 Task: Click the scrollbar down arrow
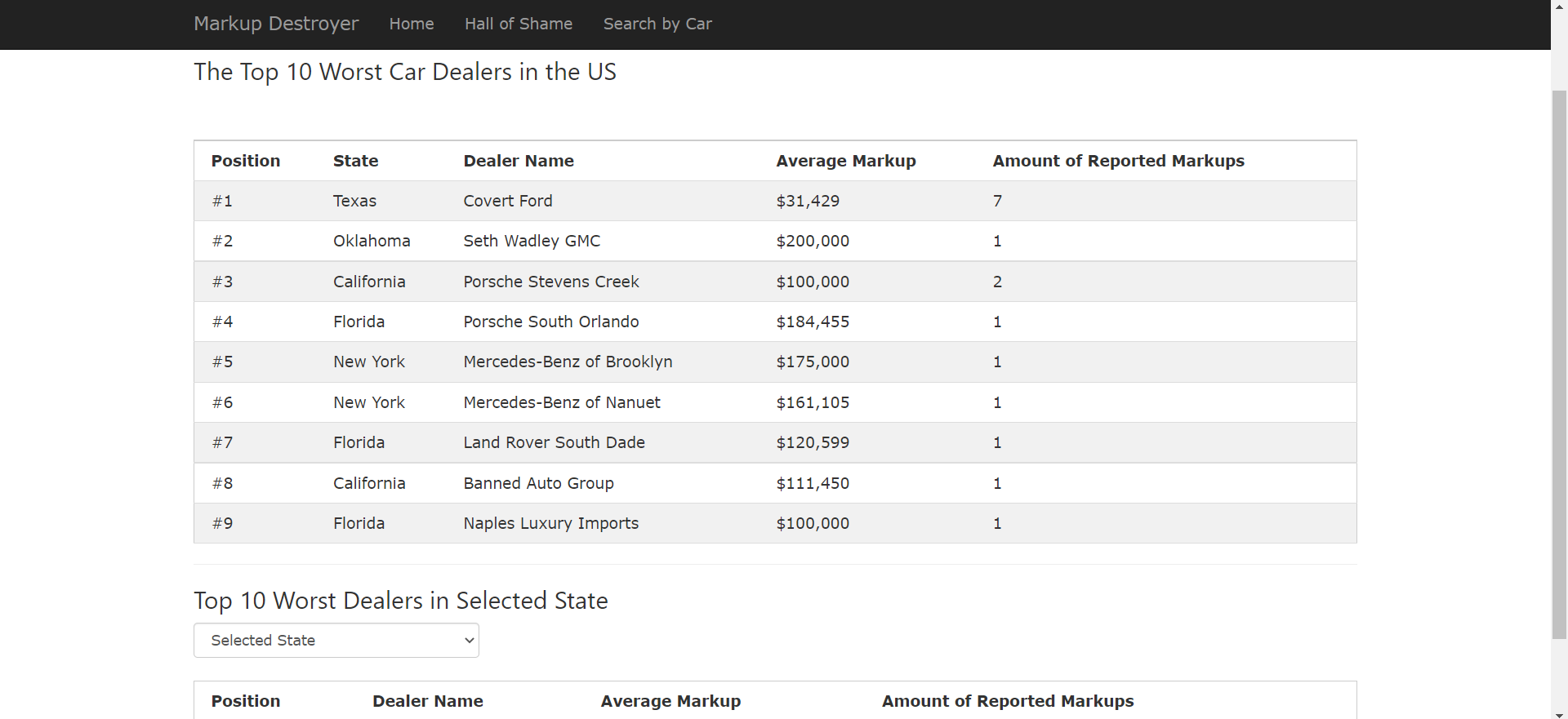coord(1559,714)
